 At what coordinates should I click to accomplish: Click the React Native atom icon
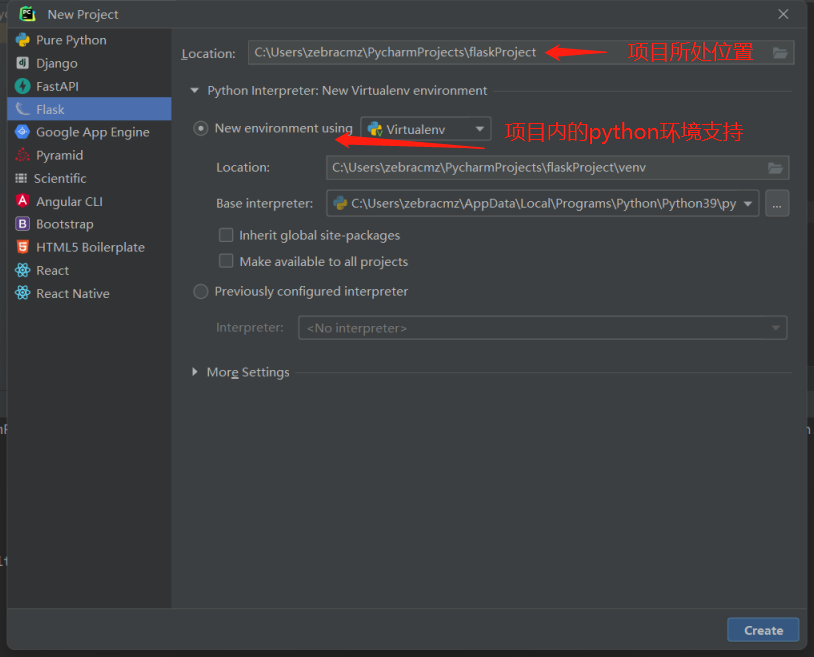click(22, 293)
